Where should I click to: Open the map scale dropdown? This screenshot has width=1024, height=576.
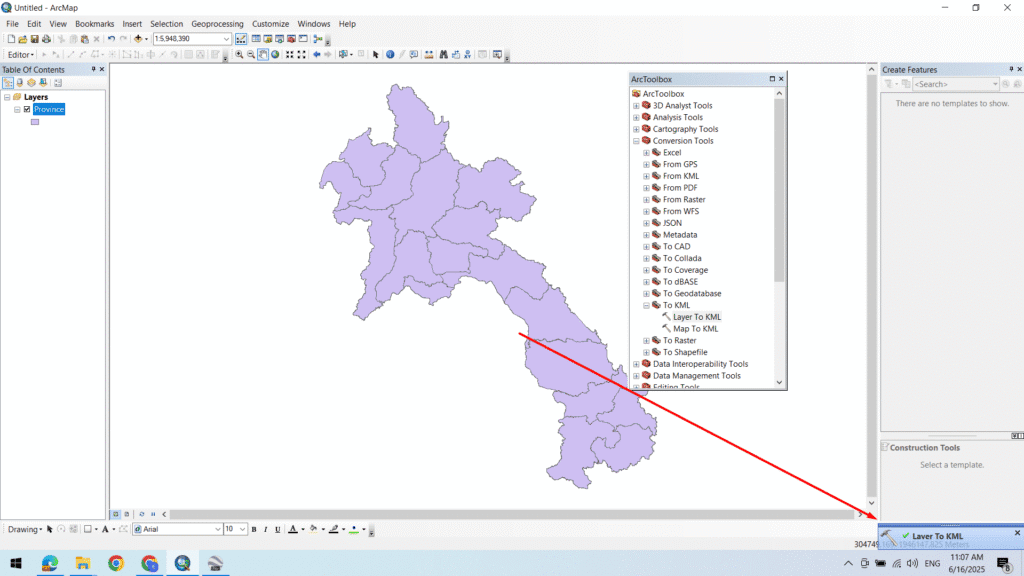click(x=226, y=39)
